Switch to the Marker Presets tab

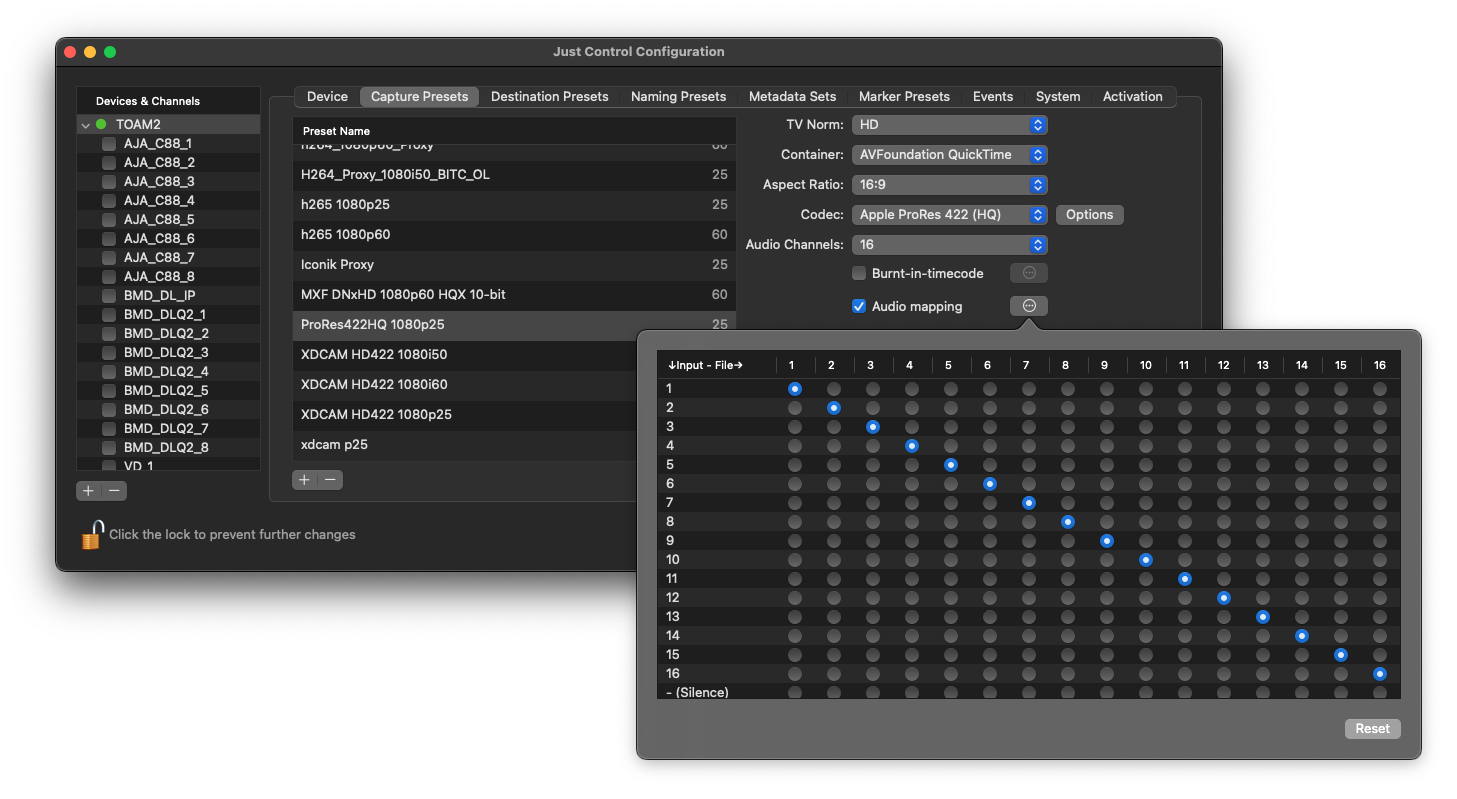coord(904,97)
